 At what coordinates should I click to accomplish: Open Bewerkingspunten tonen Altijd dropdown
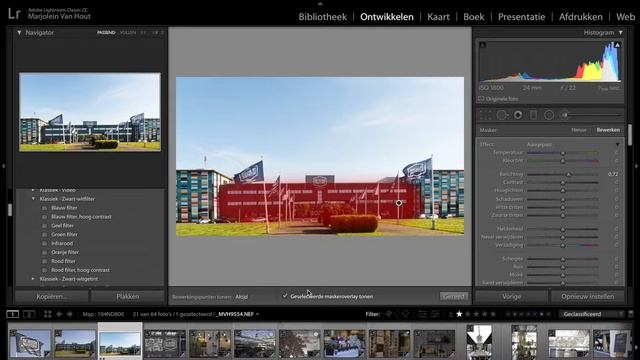[242, 297]
